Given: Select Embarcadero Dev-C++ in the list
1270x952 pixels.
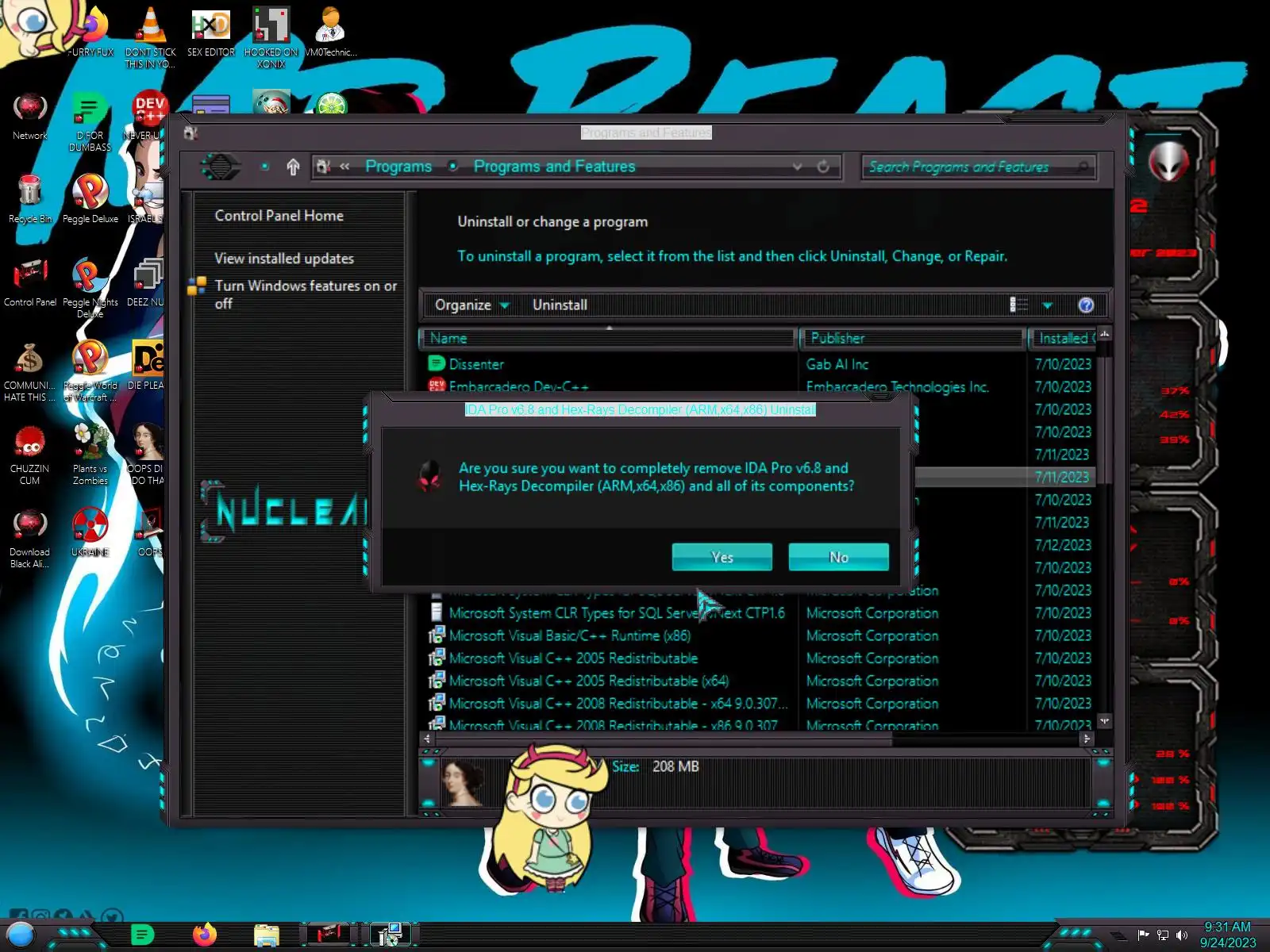Looking at the screenshot, I should (607, 386).
